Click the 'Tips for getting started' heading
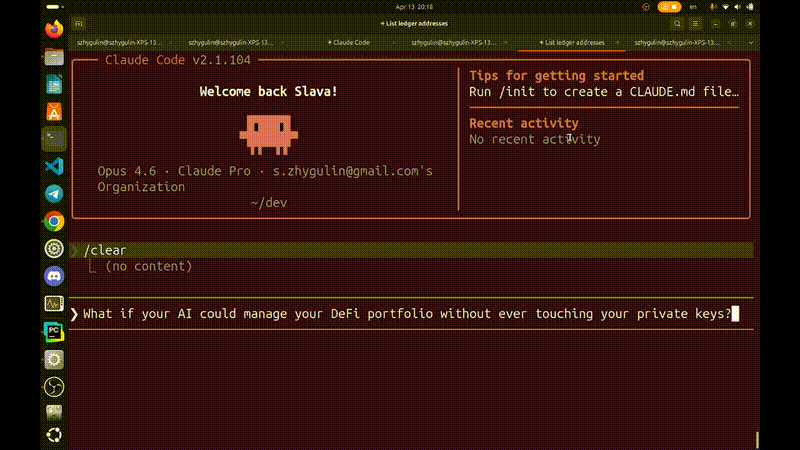This screenshot has height=450, width=800. pyautogui.click(x=556, y=76)
